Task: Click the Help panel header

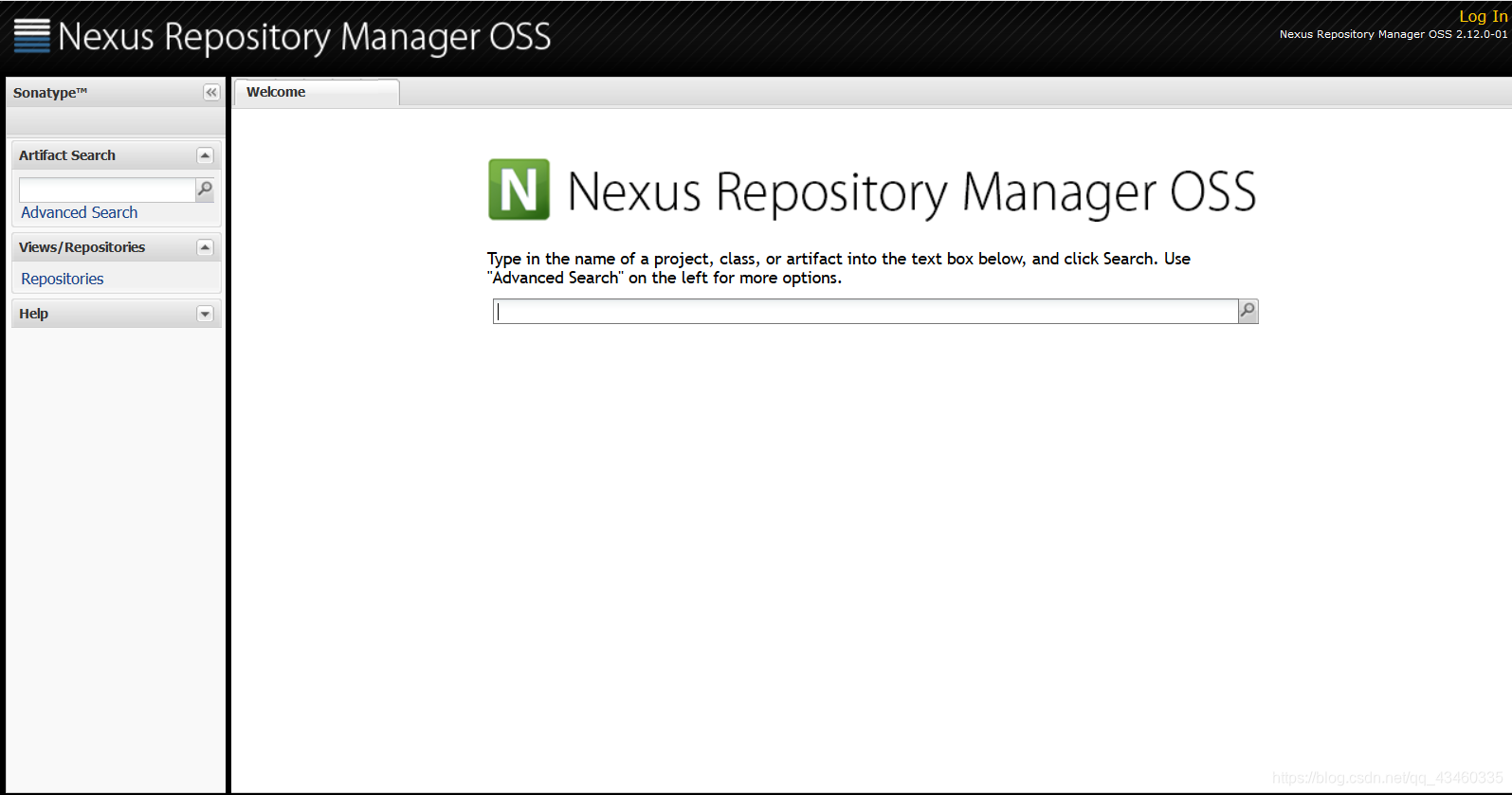Action: pos(116,314)
